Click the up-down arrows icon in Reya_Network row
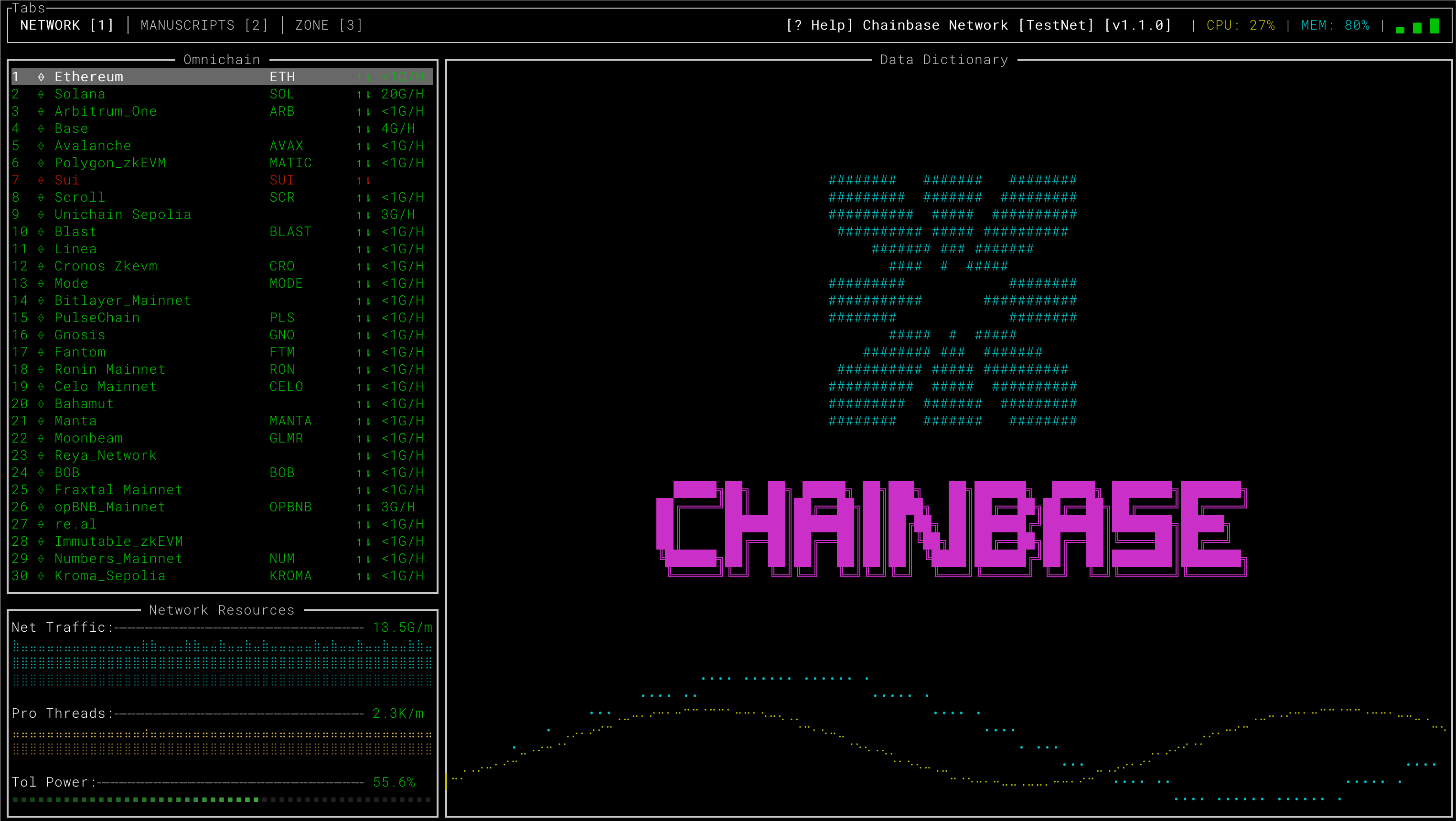Screen dimensions: 1456x821 [x=364, y=456]
